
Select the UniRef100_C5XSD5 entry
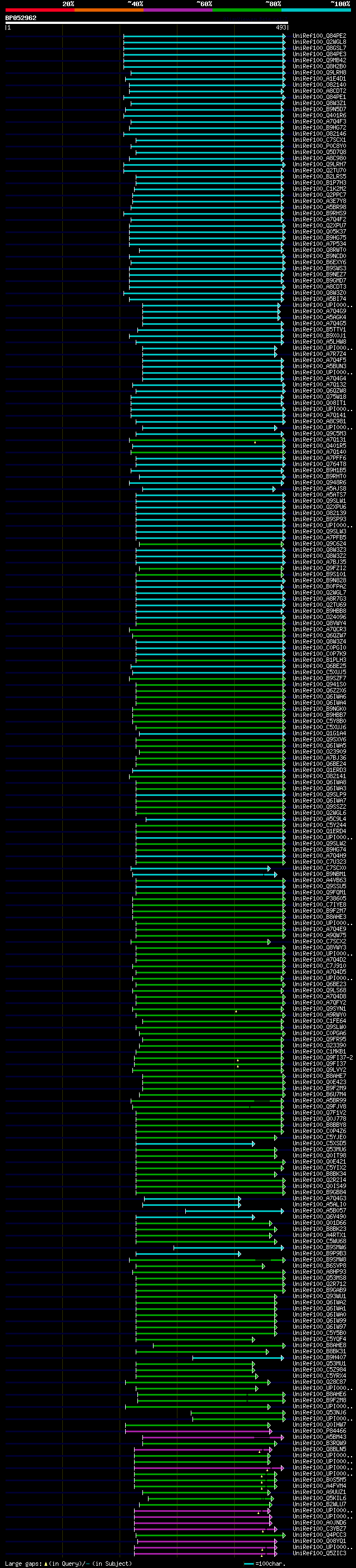[319, 1143]
